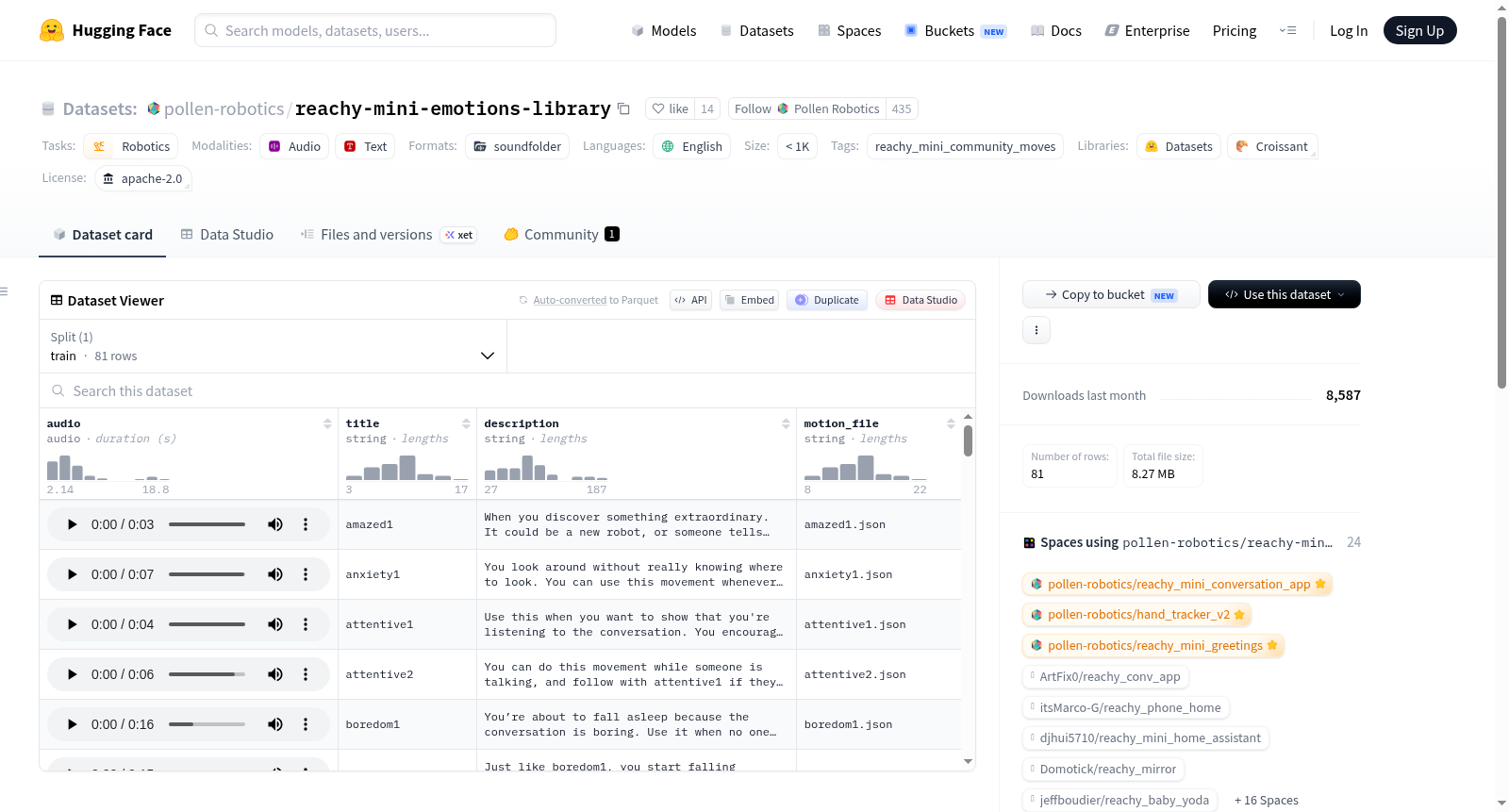Viewport: 1509px width, 812px height.
Task: Open Data Studio from viewer header
Action: pyautogui.click(x=920, y=300)
